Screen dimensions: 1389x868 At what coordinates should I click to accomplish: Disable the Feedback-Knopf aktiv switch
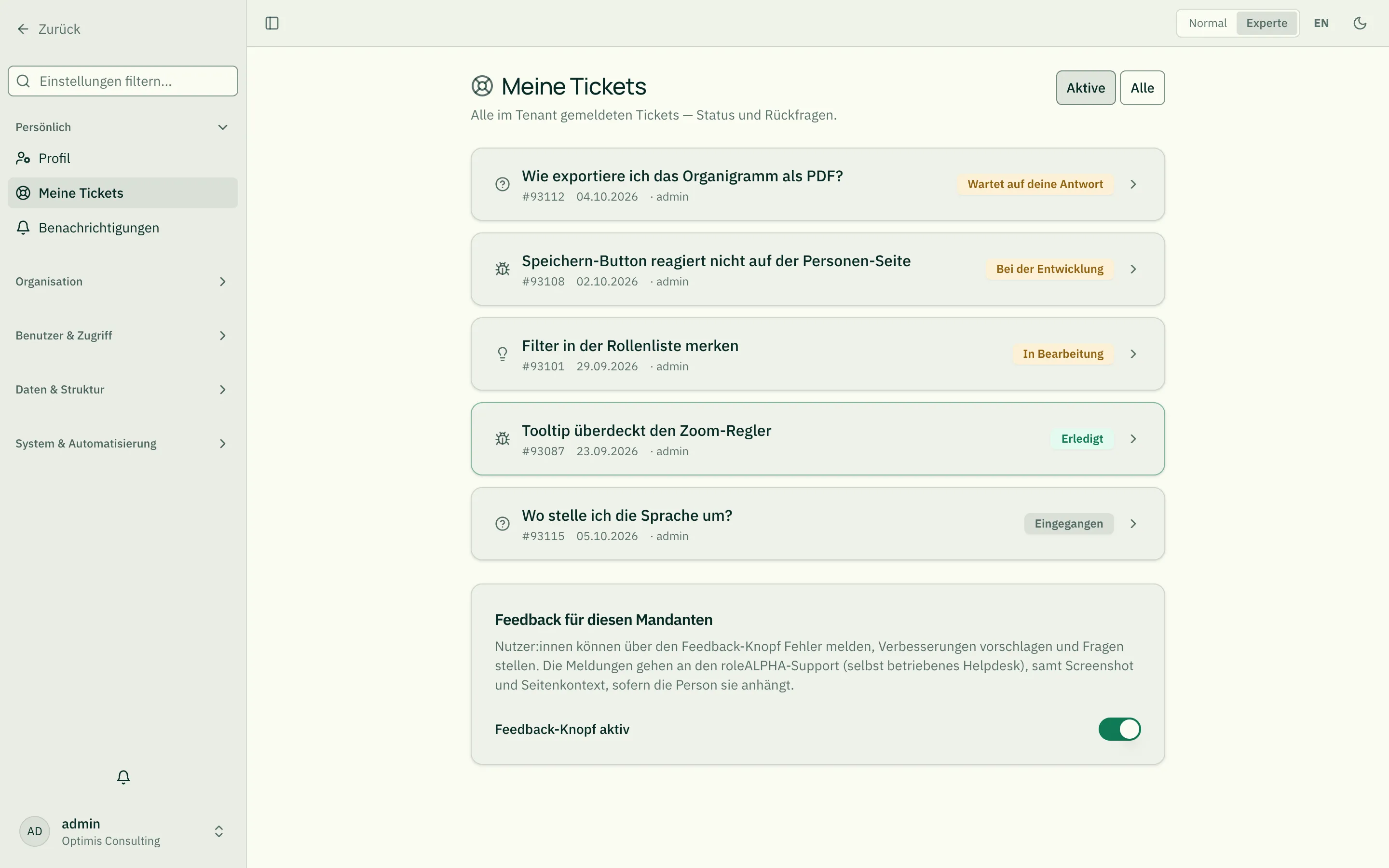(1119, 729)
